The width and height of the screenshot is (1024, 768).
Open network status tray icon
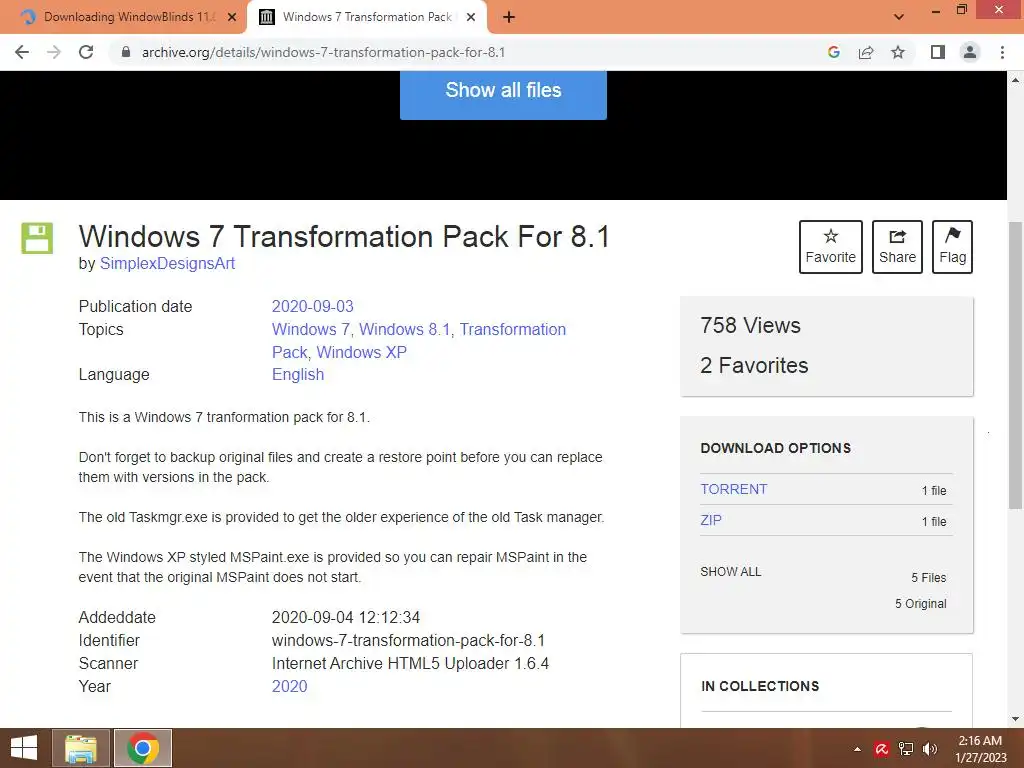906,749
